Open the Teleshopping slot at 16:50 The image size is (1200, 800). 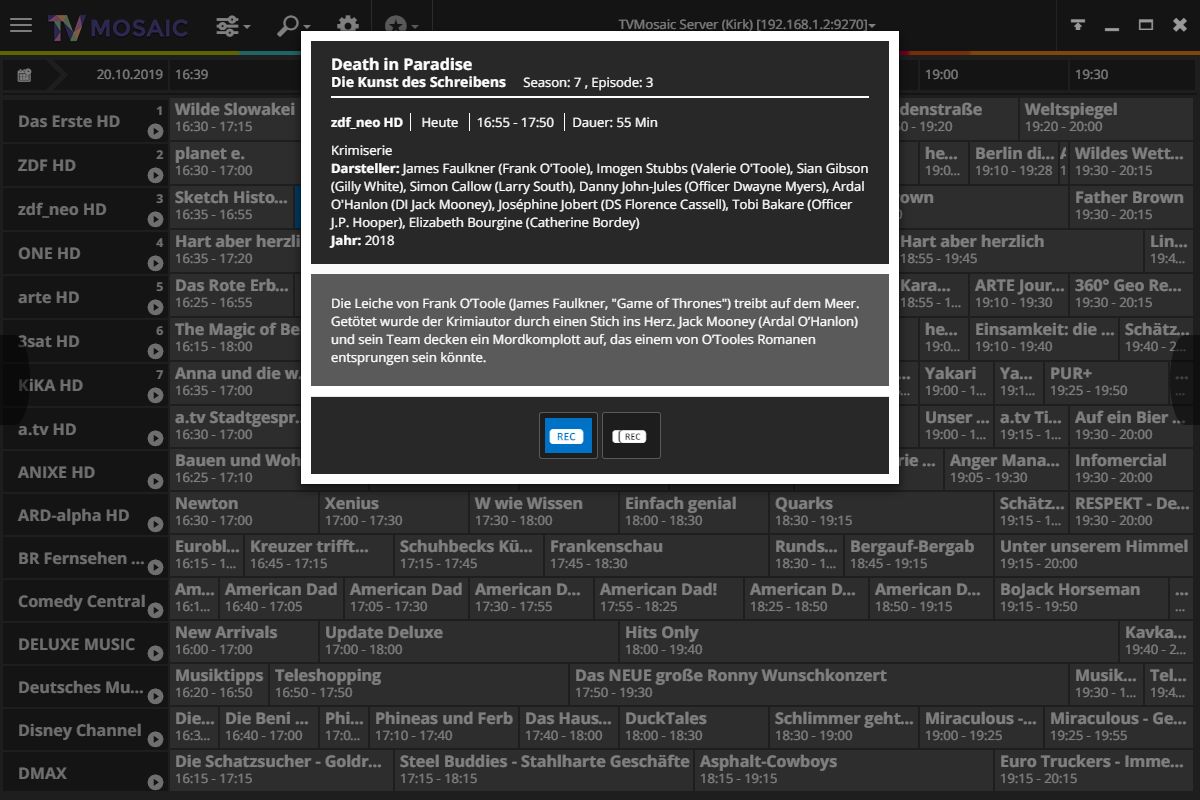[419, 683]
